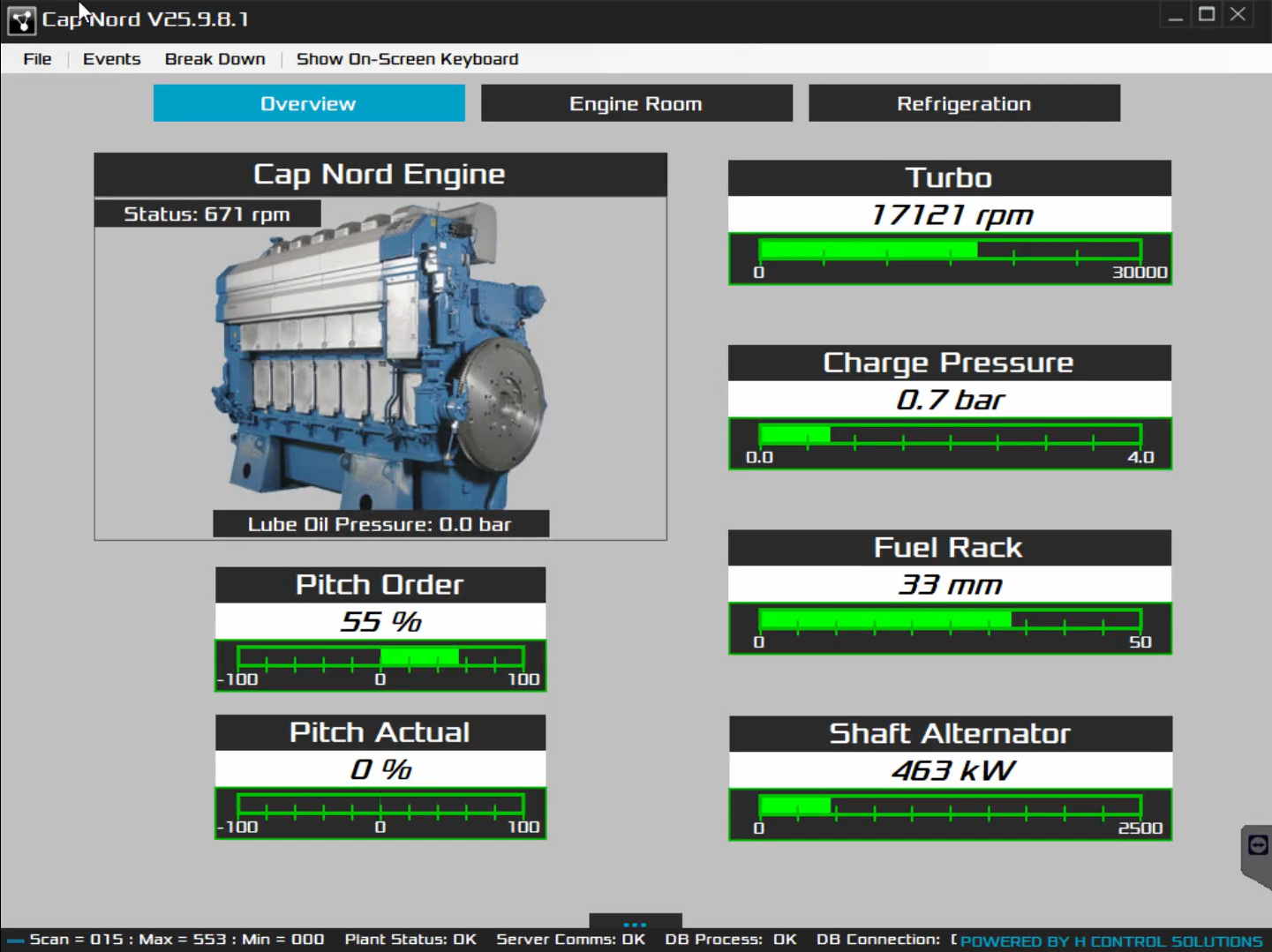1272x952 pixels.
Task: Open the Events menu
Action: (x=111, y=59)
